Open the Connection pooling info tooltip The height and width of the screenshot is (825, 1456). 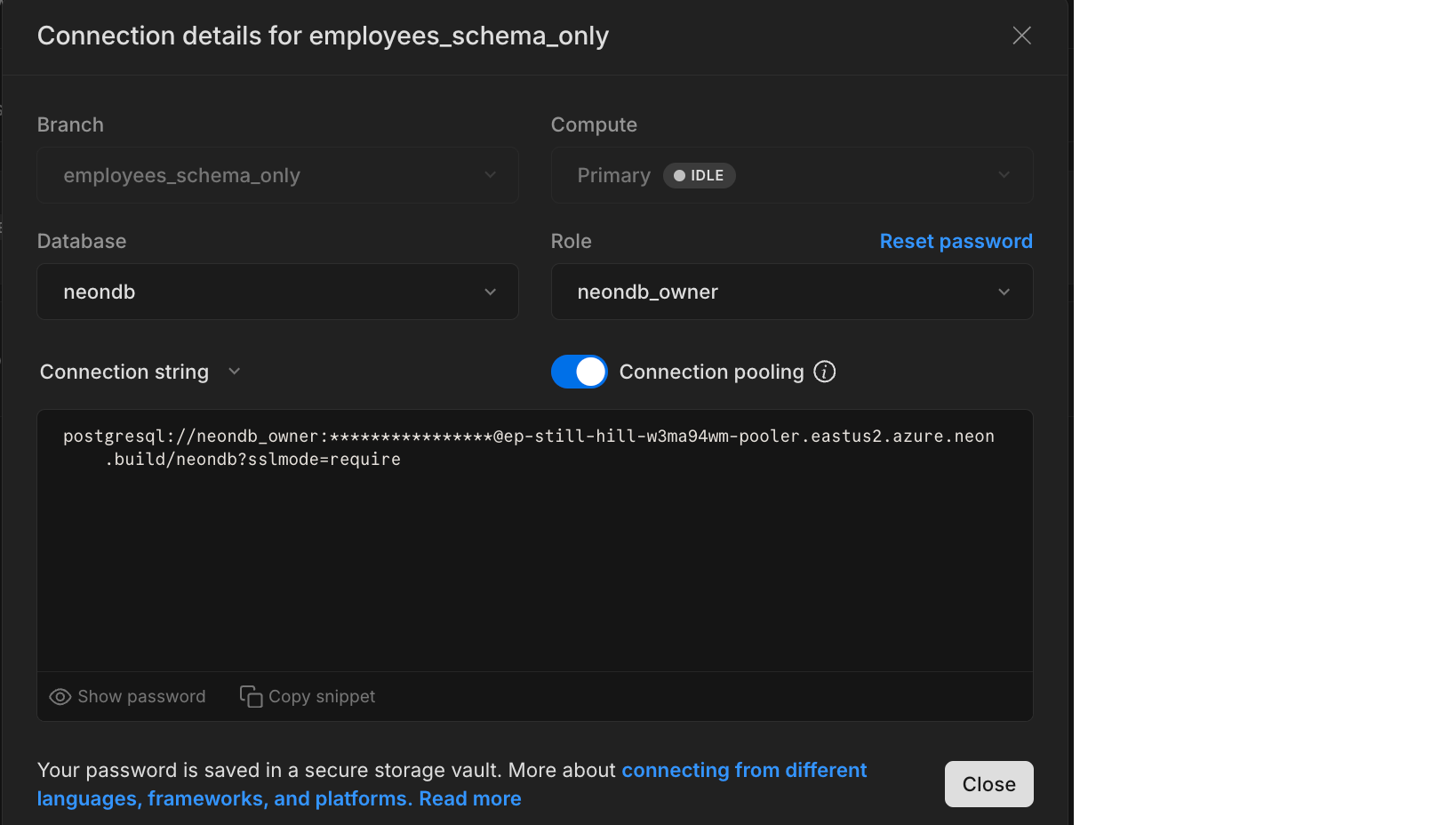point(824,372)
